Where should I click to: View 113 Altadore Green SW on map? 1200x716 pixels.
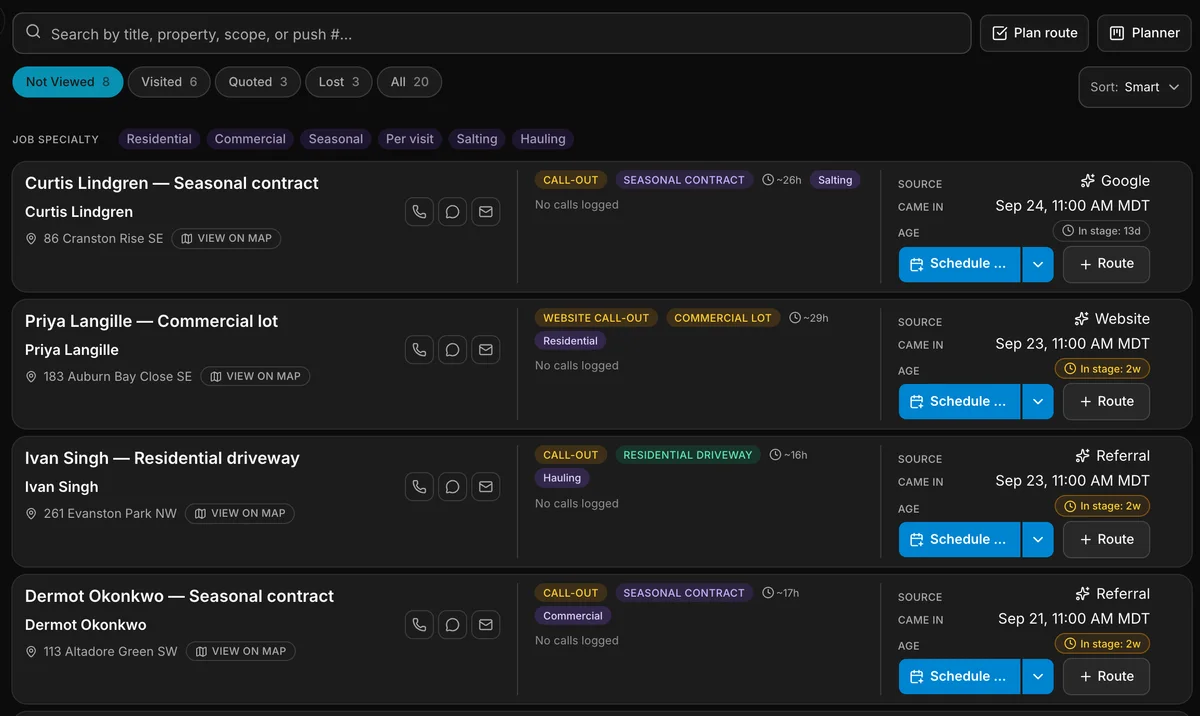pos(241,652)
